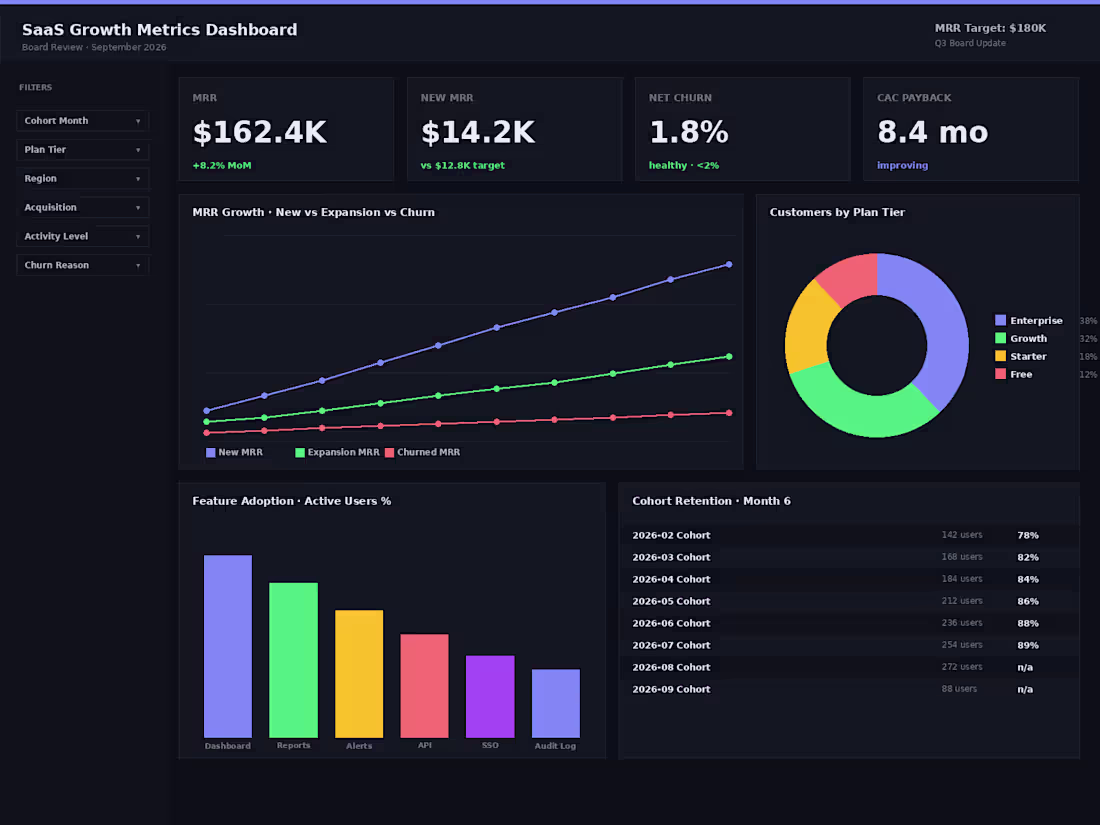Select the 2026-06 Cohort row

point(849,623)
